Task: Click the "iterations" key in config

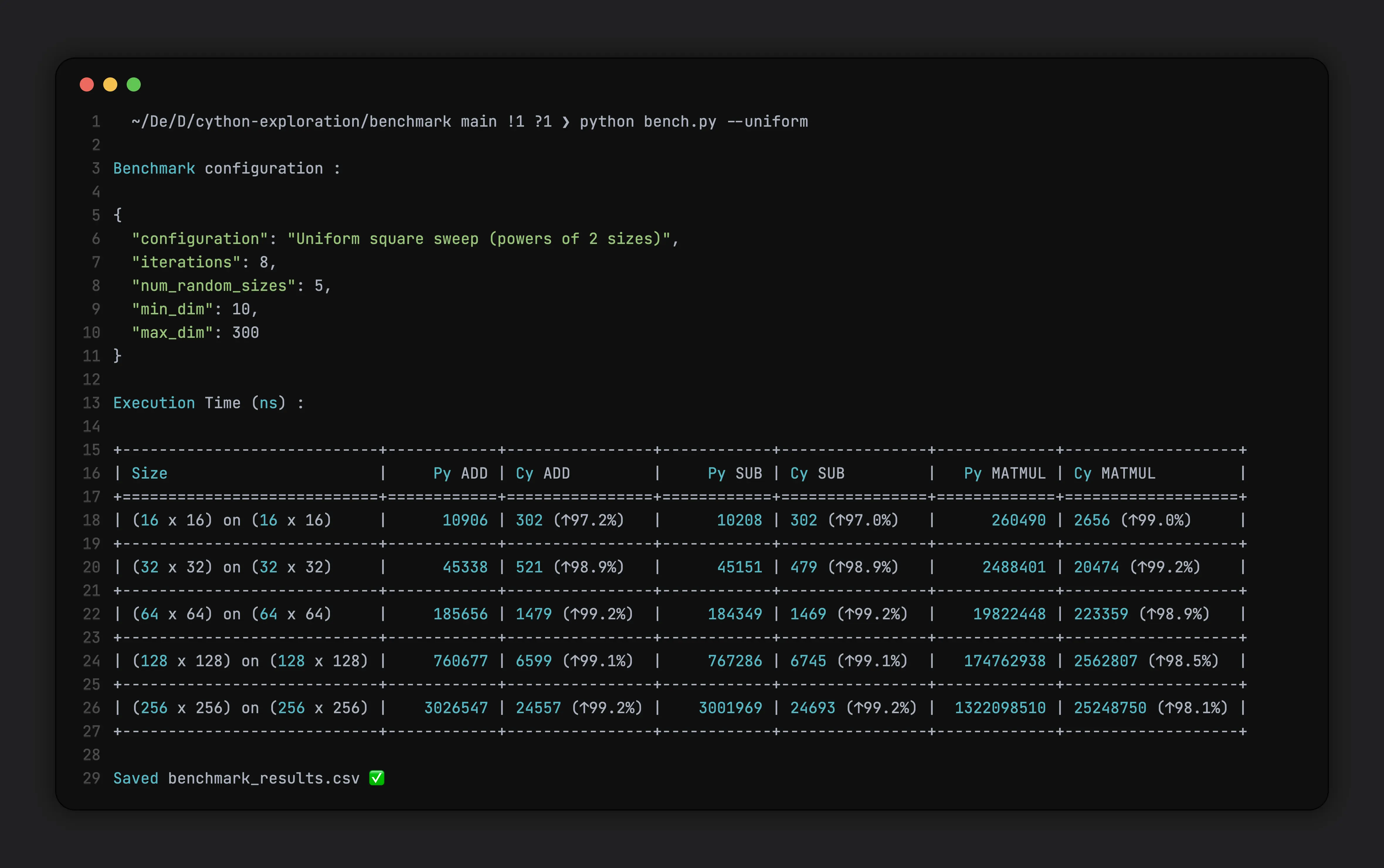Action: 186,262
